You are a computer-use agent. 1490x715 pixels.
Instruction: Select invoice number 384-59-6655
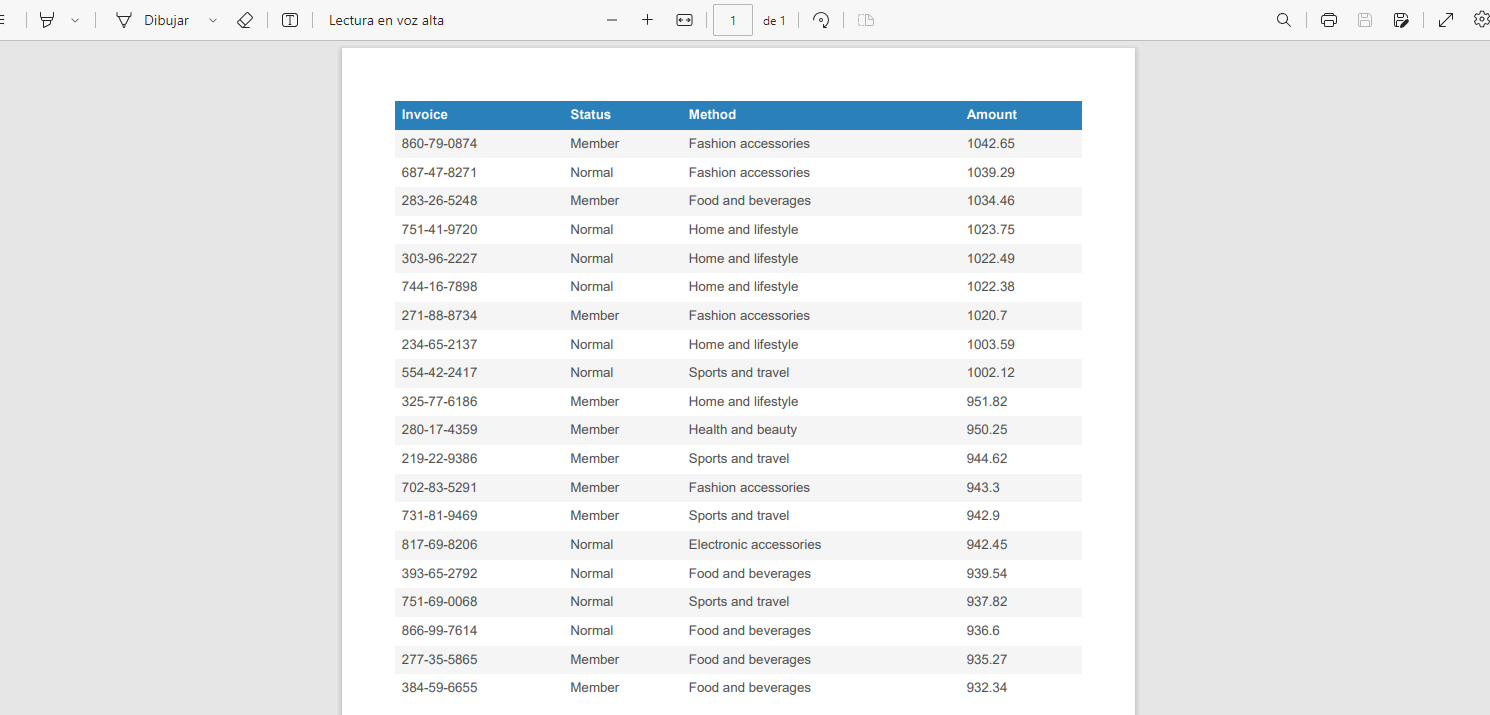(x=439, y=688)
